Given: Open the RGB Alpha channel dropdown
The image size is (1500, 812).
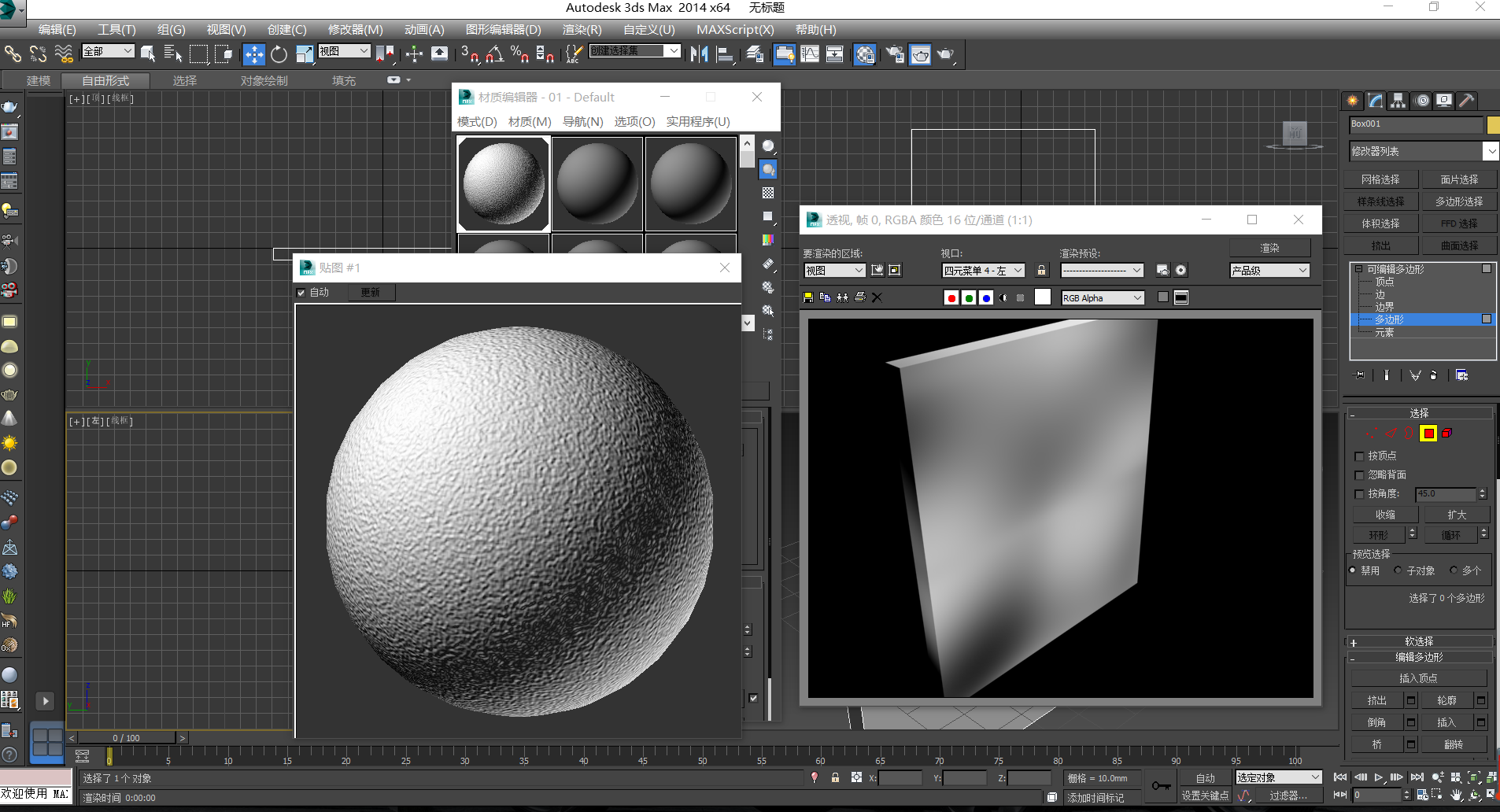Looking at the screenshot, I should (x=1103, y=298).
